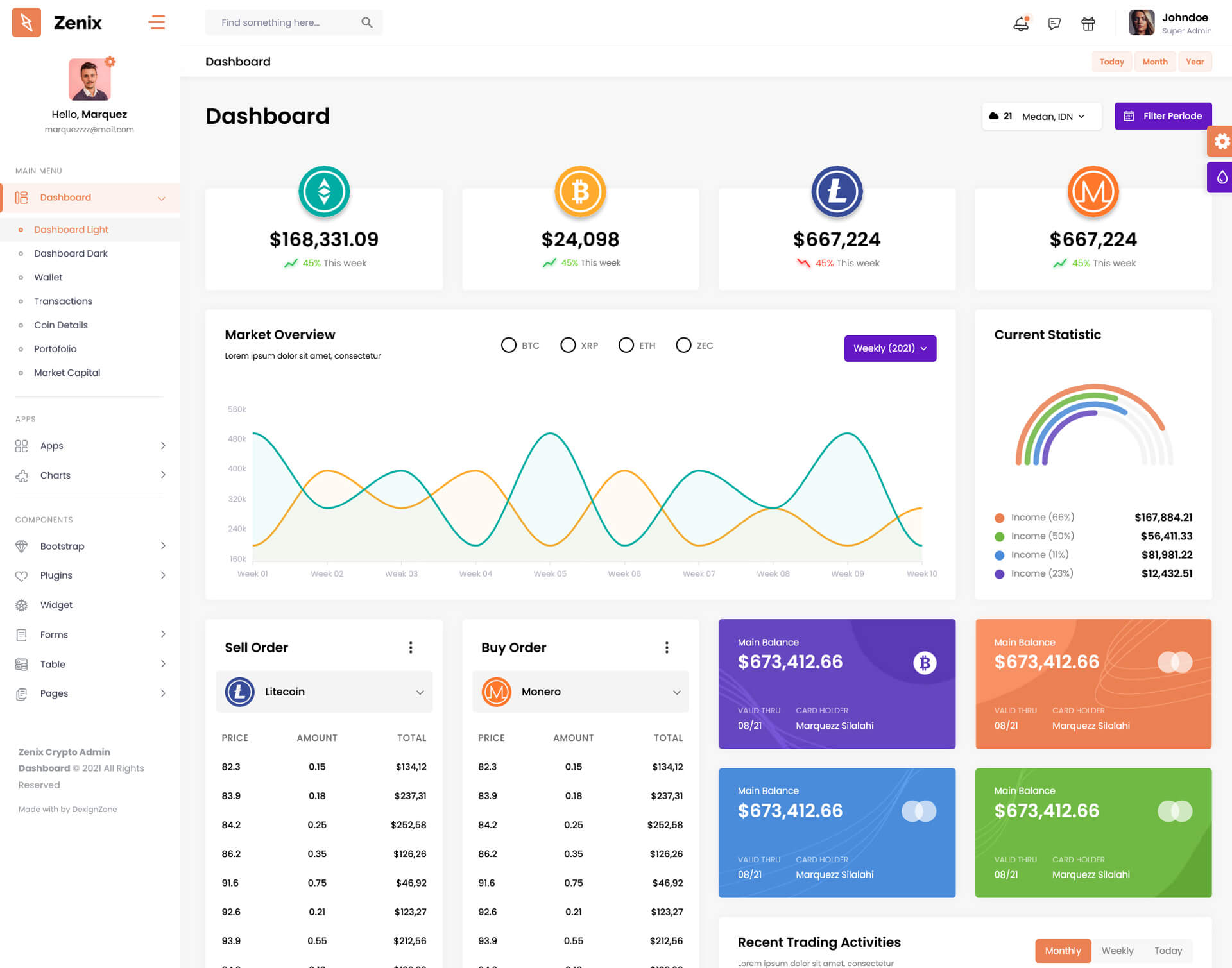Click the gift box icon
This screenshot has width=1232, height=968.
[1088, 24]
